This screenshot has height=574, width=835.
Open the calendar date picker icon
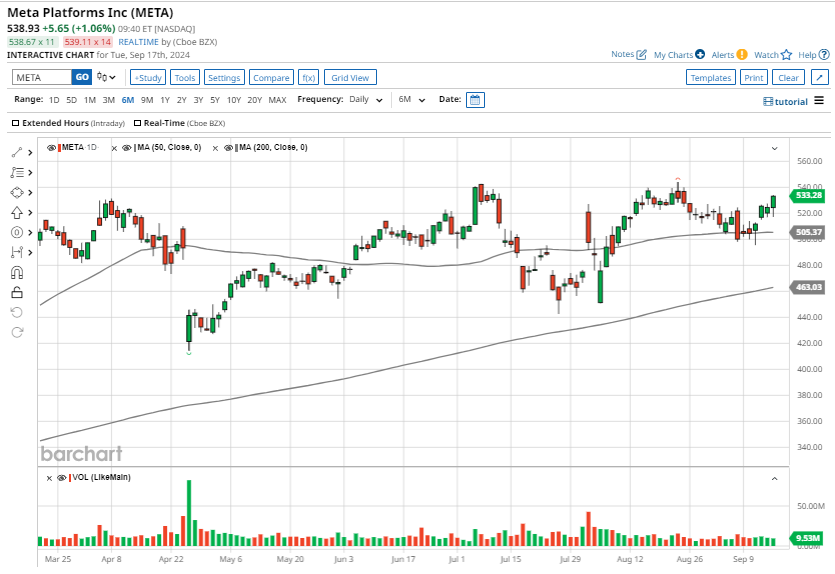[x=475, y=100]
